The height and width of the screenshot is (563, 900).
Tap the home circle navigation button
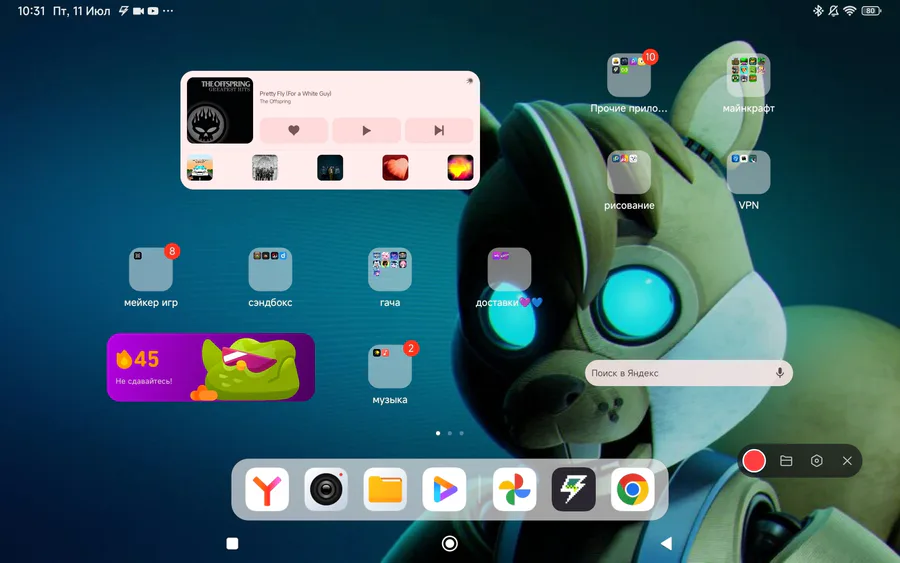tap(450, 543)
